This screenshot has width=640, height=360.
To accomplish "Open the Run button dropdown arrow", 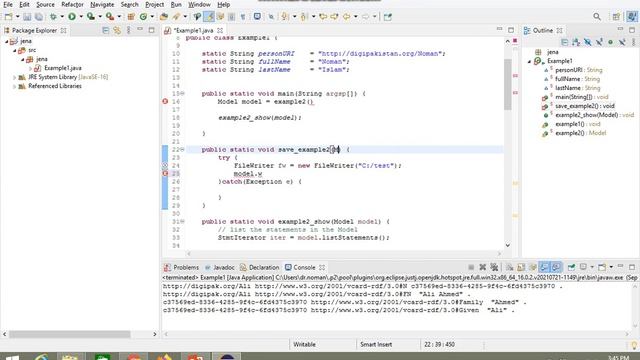I will (x=81, y=17).
